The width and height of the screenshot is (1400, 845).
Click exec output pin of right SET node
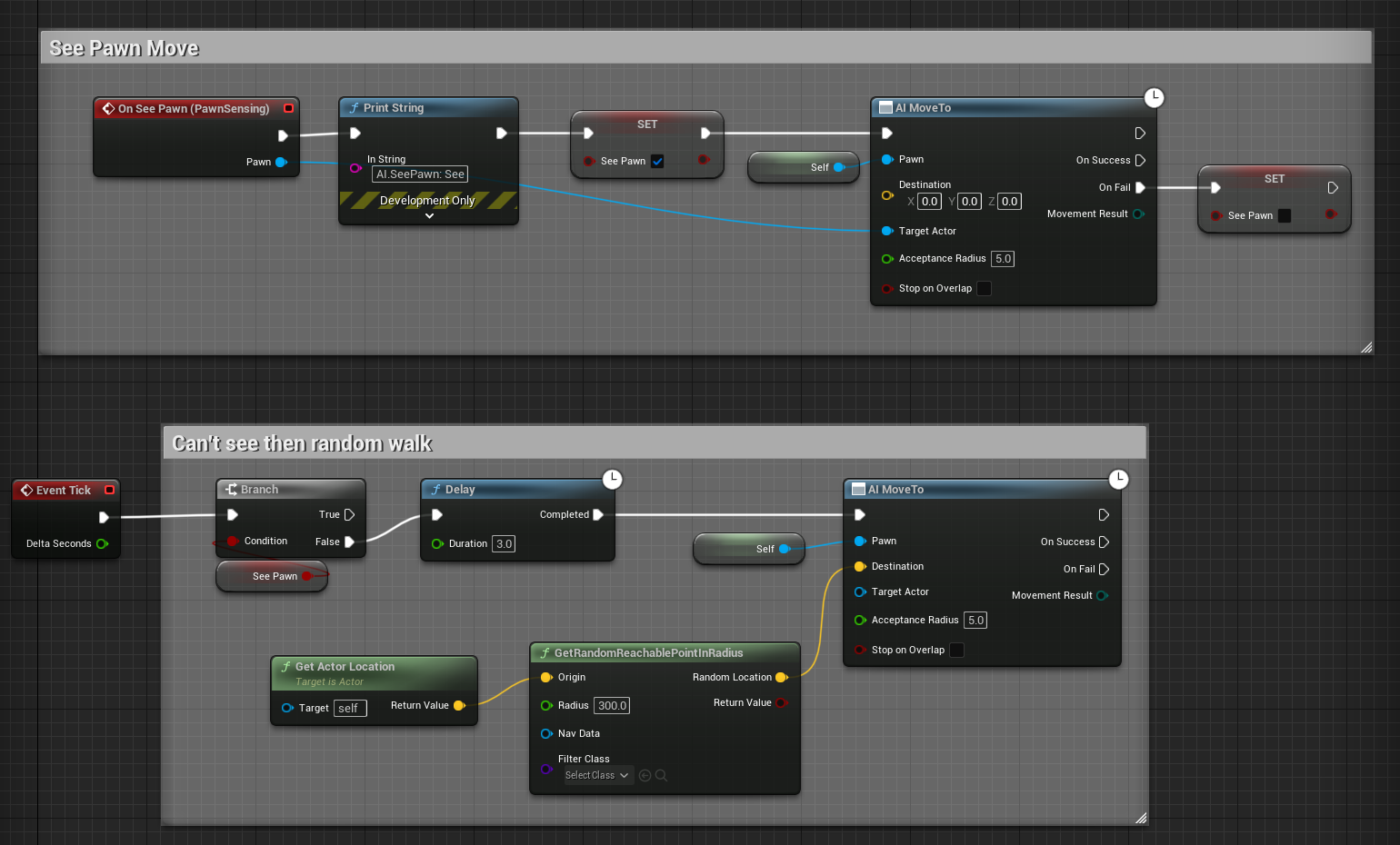click(x=1333, y=188)
